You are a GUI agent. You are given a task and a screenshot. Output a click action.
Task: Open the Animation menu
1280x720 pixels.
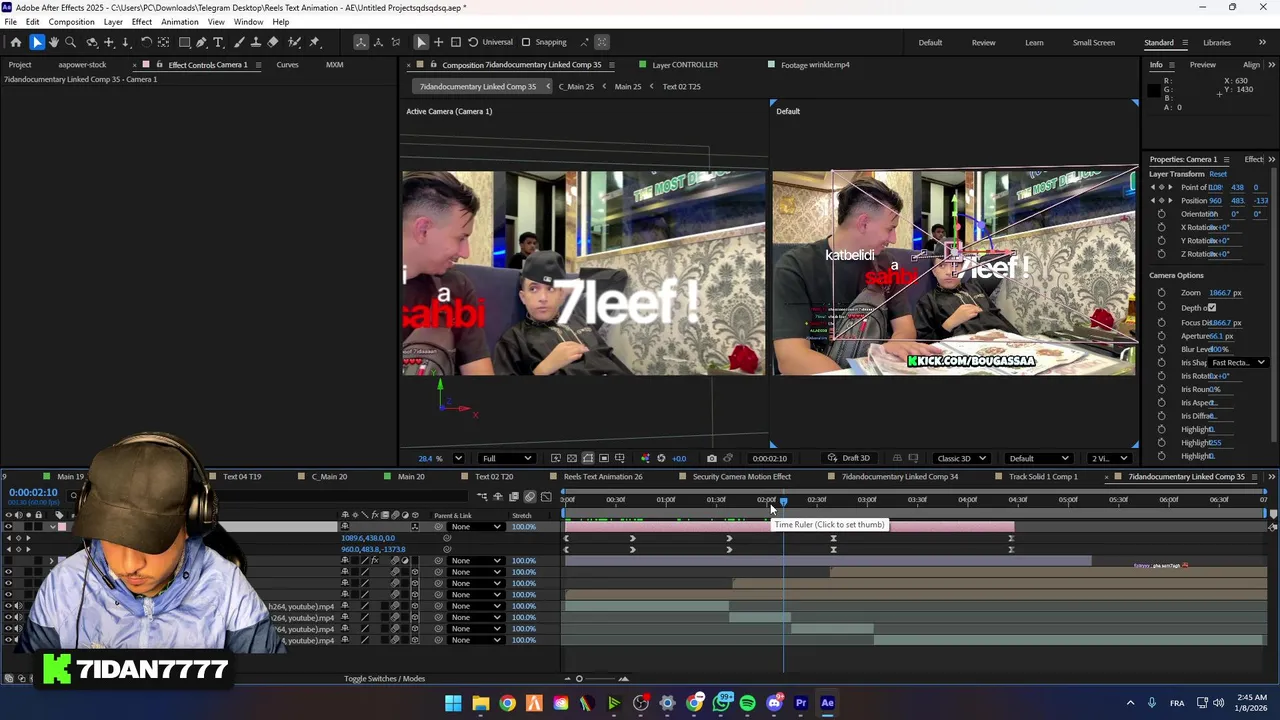tap(180, 22)
